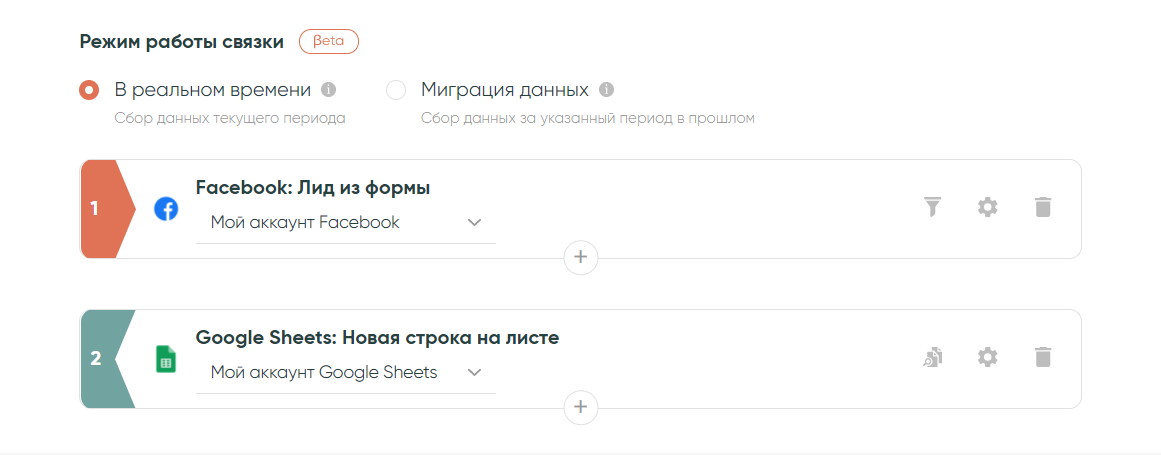Viewport: 1161px width, 455px height.
Task: Expand 'Мой аккаунт Google Sheets' dropdown
Action: (345, 373)
